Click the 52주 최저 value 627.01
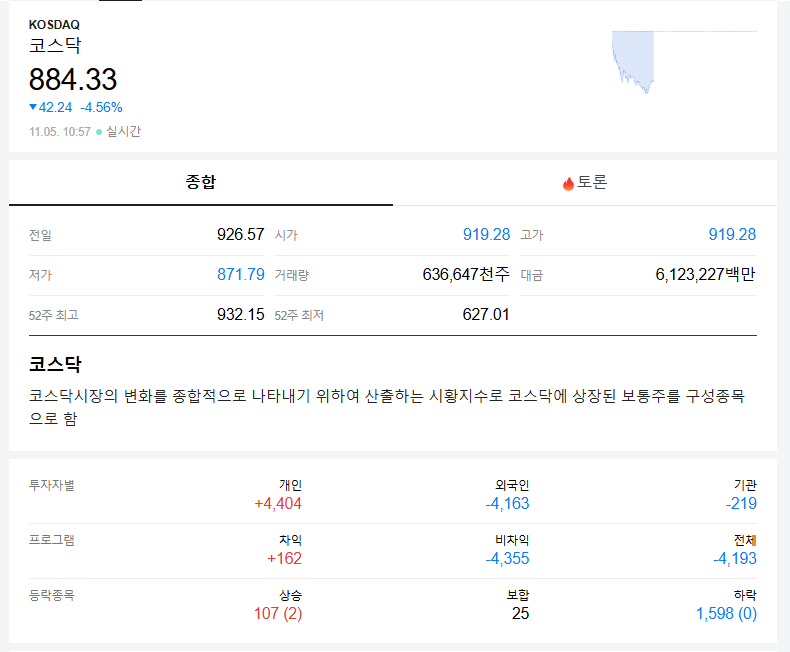 pos(486,314)
